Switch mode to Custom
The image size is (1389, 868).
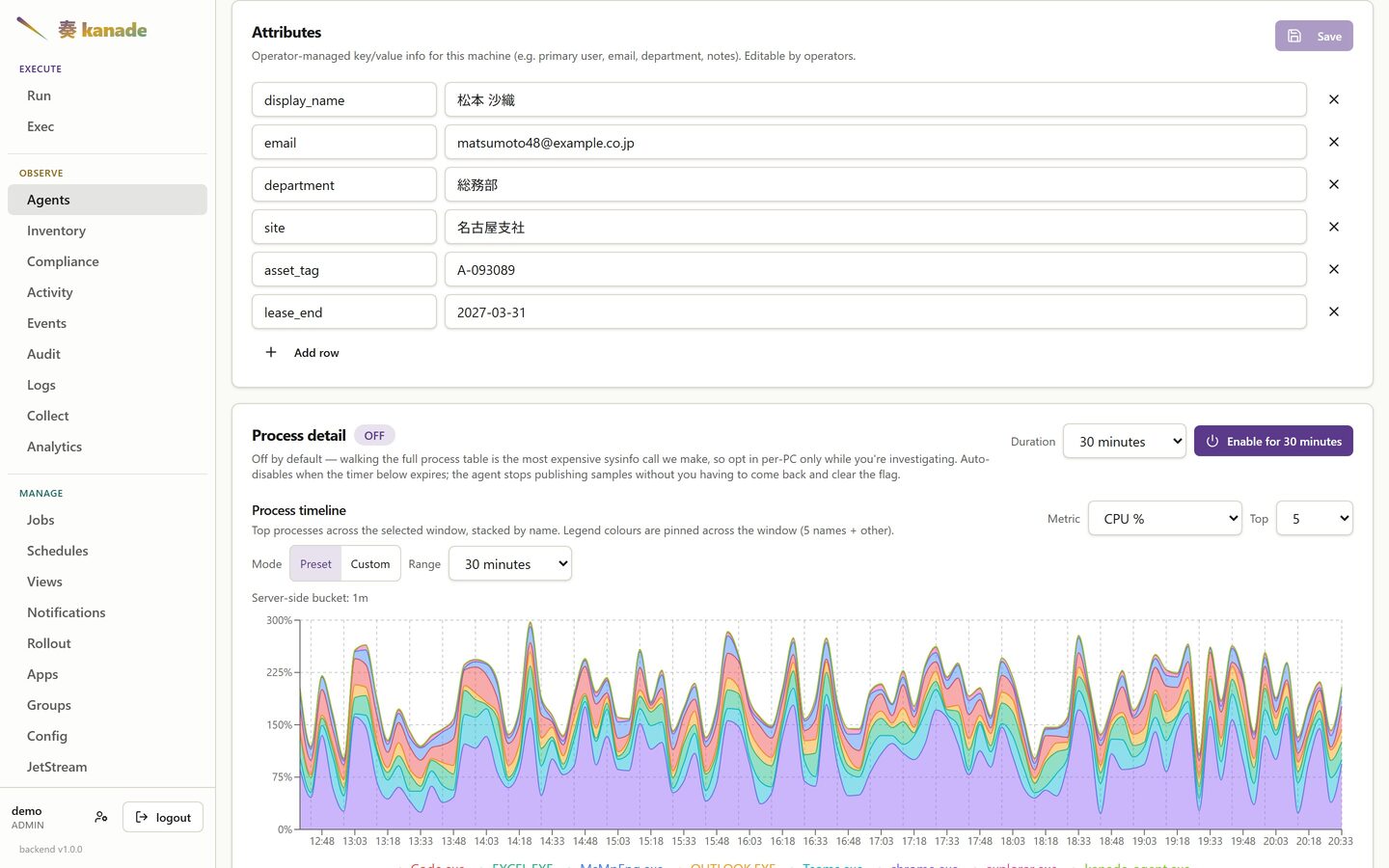pos(370,564)
